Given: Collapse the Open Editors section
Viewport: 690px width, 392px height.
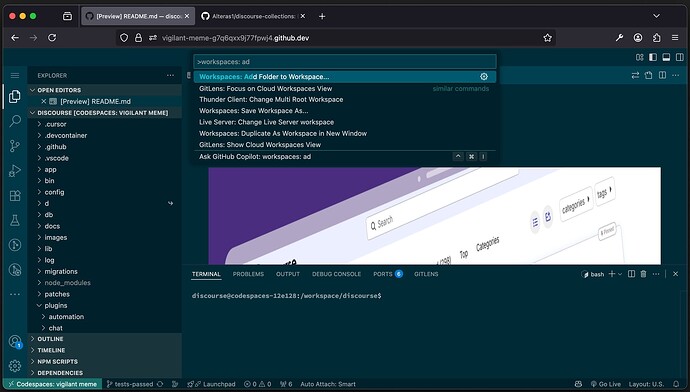Looking at the screenshot, I should 105,90.
